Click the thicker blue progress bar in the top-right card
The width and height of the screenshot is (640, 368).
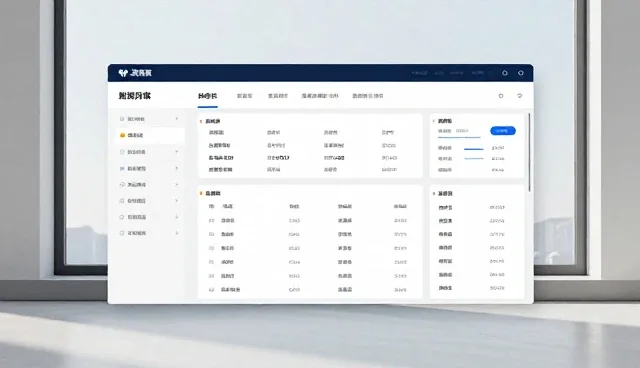point(473,149)
